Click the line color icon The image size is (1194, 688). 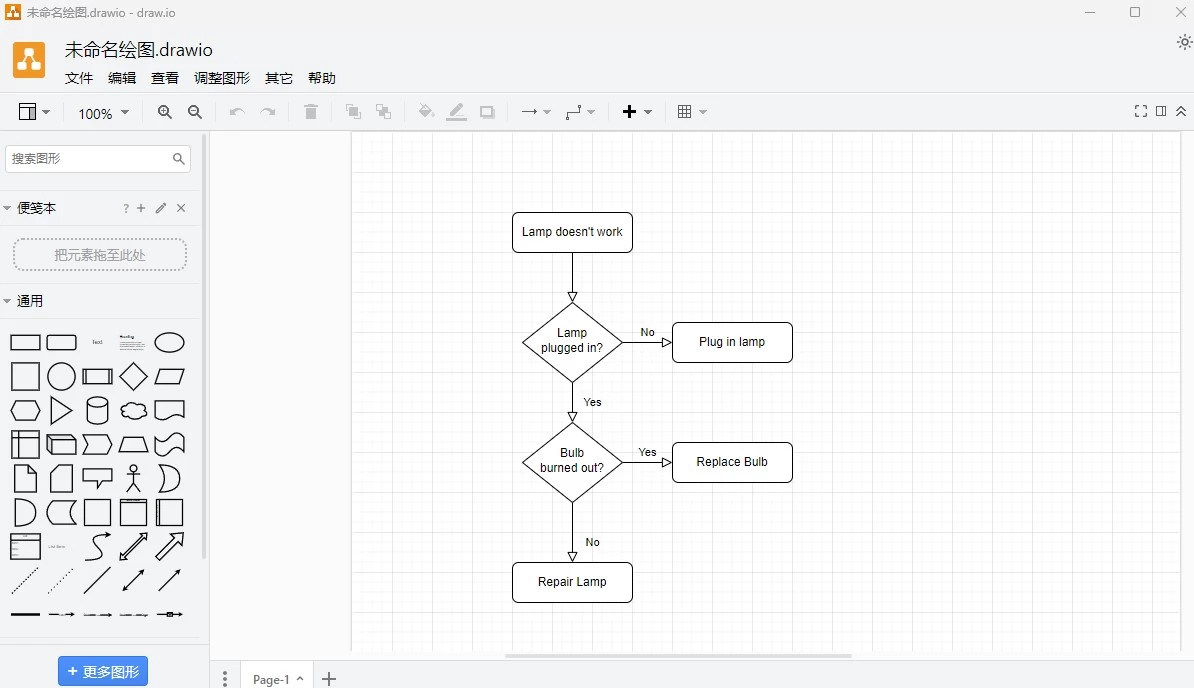tap(456, 112)
